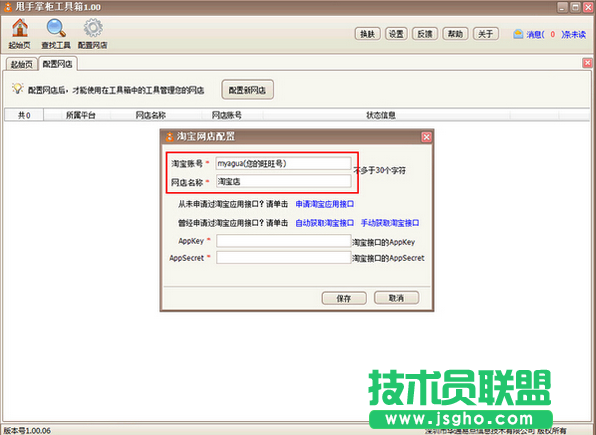Open 设置 settings button
The width and height of the screenshot is (596, 435).
pos(396,34)
